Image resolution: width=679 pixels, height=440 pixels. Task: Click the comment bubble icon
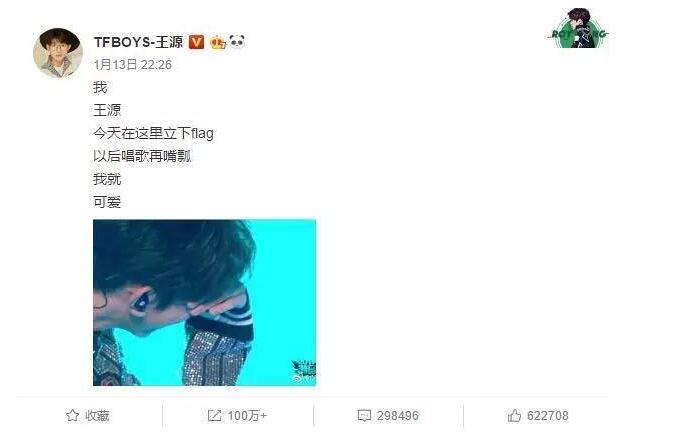coord(364,416)
